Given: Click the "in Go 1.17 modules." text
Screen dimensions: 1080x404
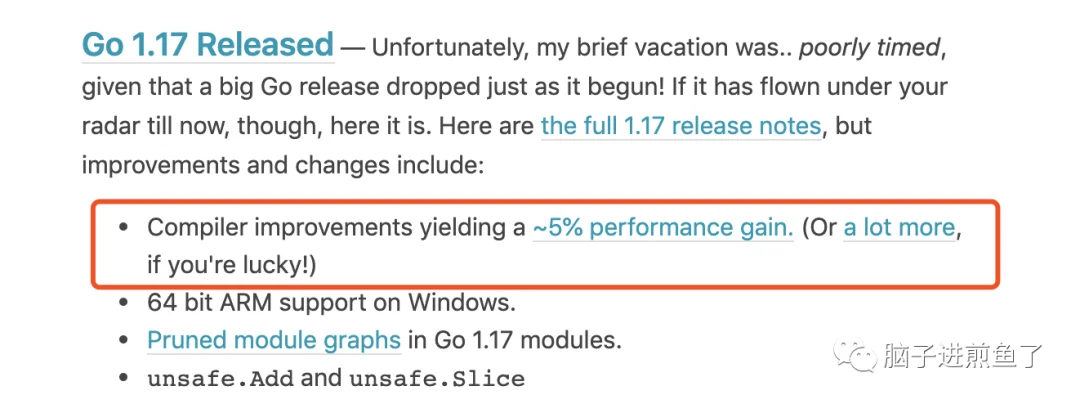Looking at the screenshot, I should tap(514, 340).
